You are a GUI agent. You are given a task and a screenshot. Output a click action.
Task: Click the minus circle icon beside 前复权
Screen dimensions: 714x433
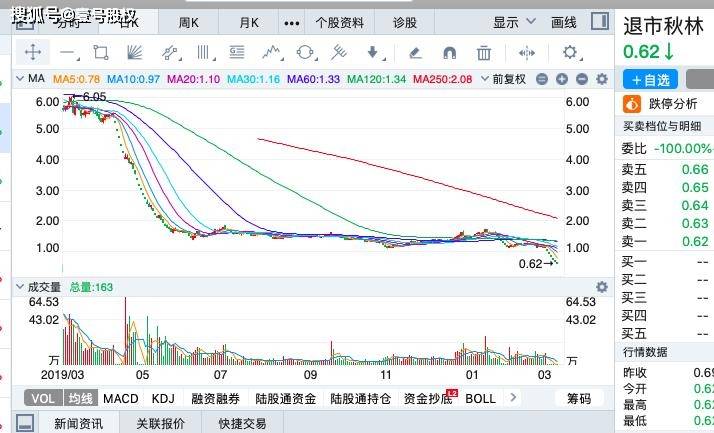point(542,79)
